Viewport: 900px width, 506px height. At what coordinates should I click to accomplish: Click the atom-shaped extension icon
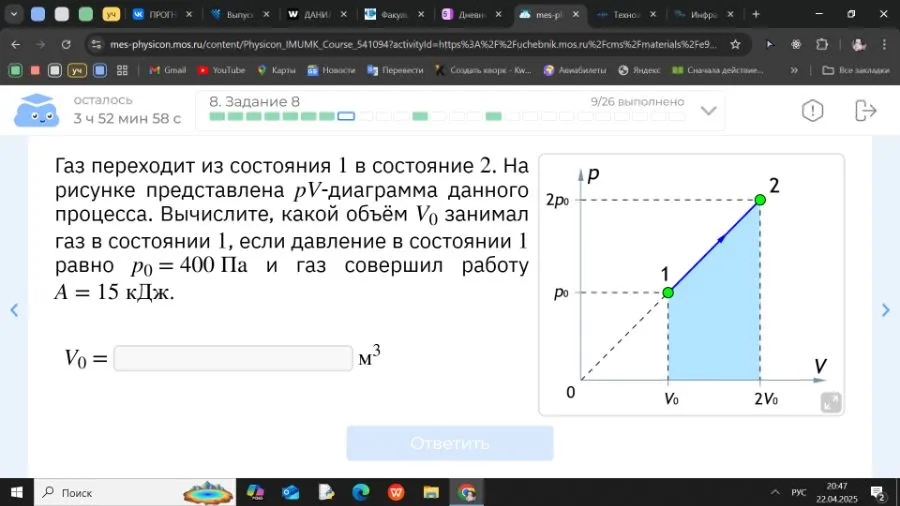796,44
